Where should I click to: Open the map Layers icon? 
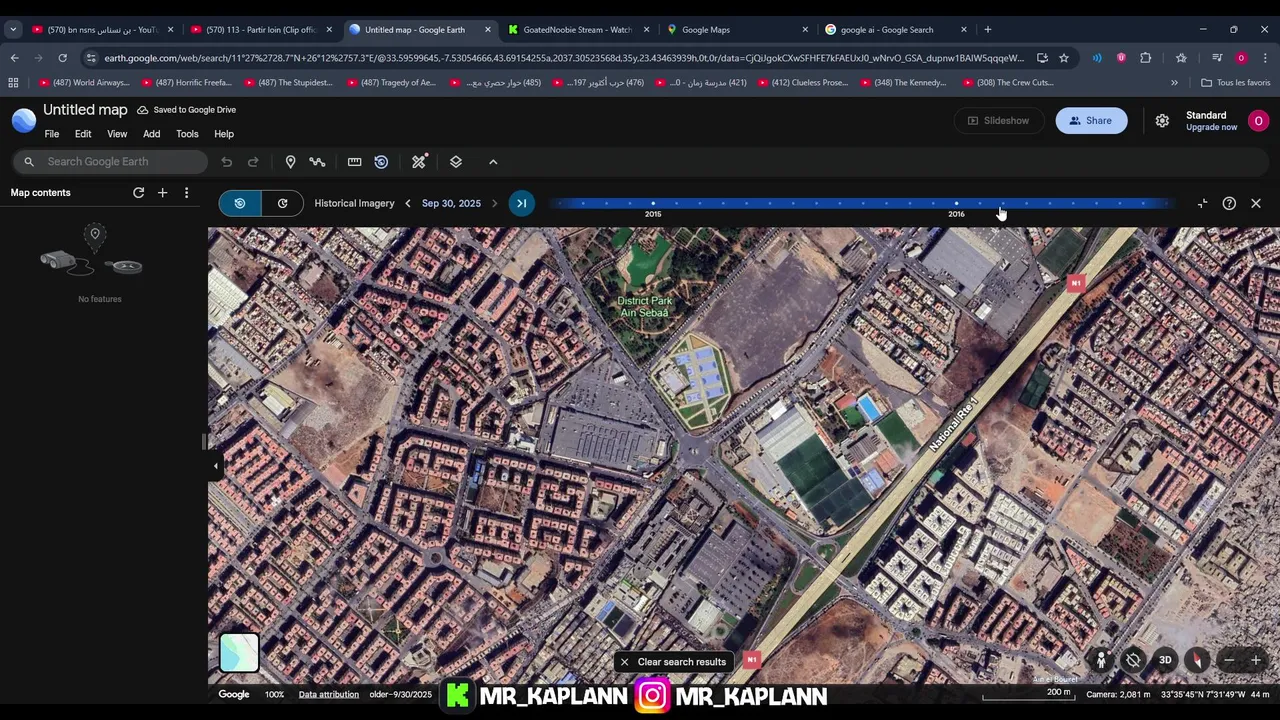click(456, 162)
